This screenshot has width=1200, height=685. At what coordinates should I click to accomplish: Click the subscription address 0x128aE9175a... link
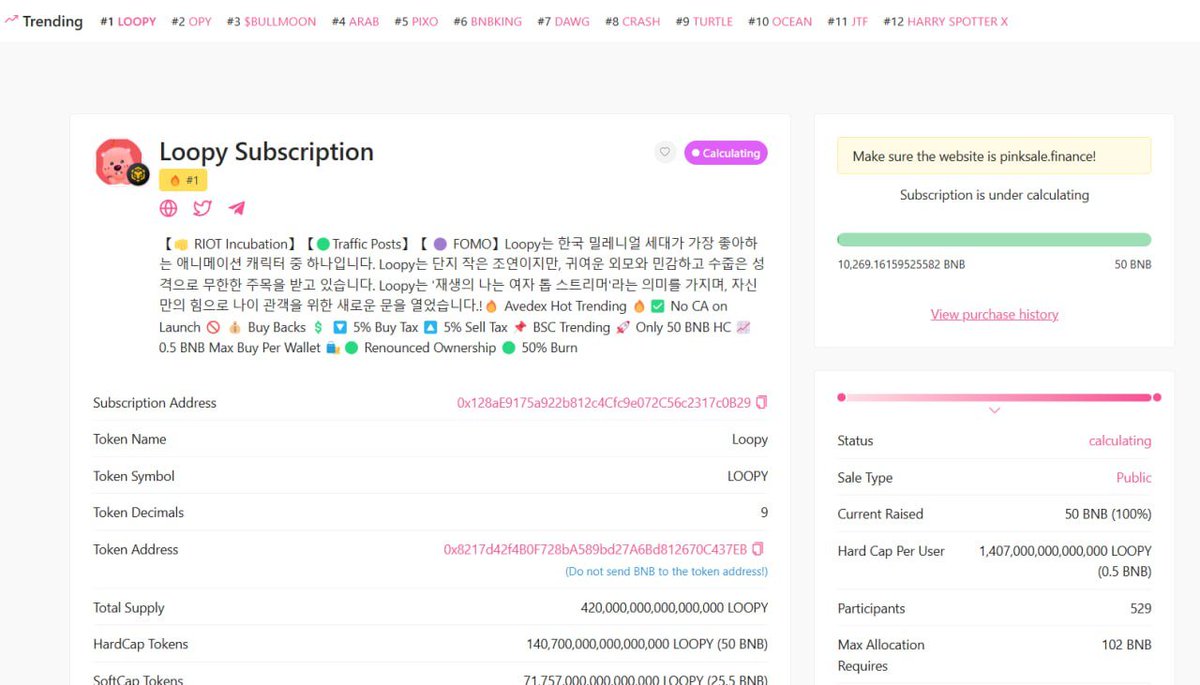click(x=603, y=403)
